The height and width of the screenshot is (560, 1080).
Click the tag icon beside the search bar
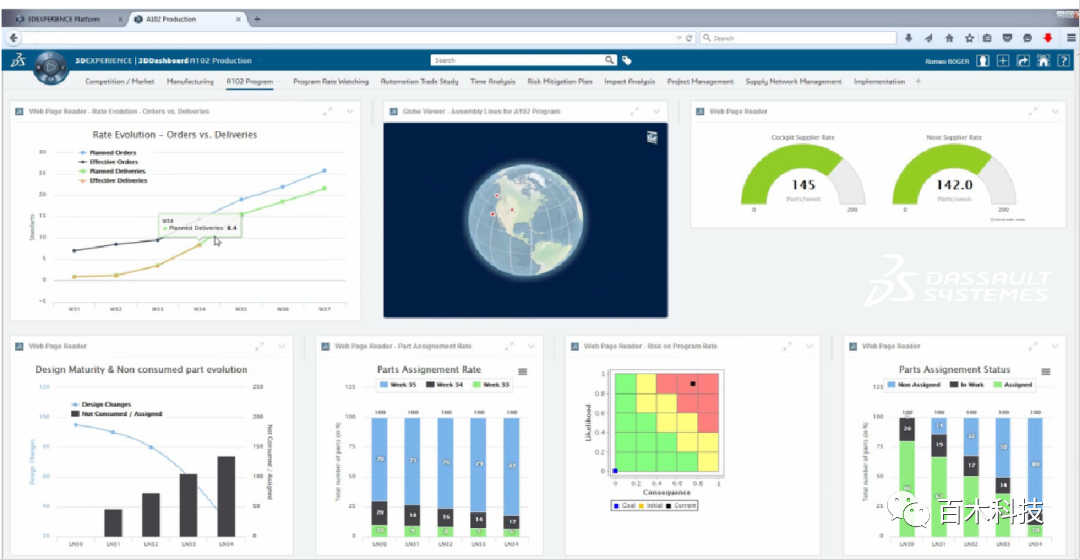point(627,61)
